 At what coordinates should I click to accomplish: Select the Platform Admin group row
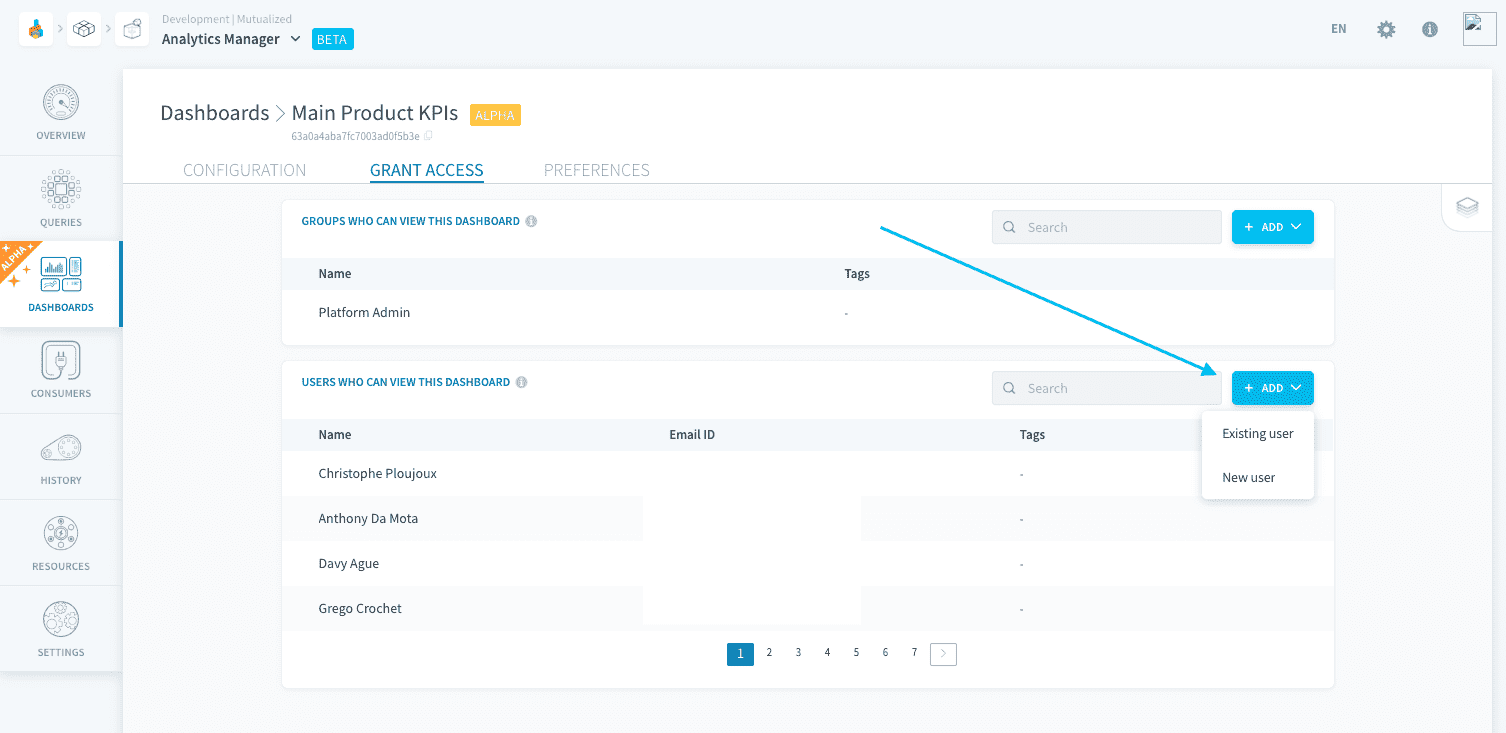[808, 313]
